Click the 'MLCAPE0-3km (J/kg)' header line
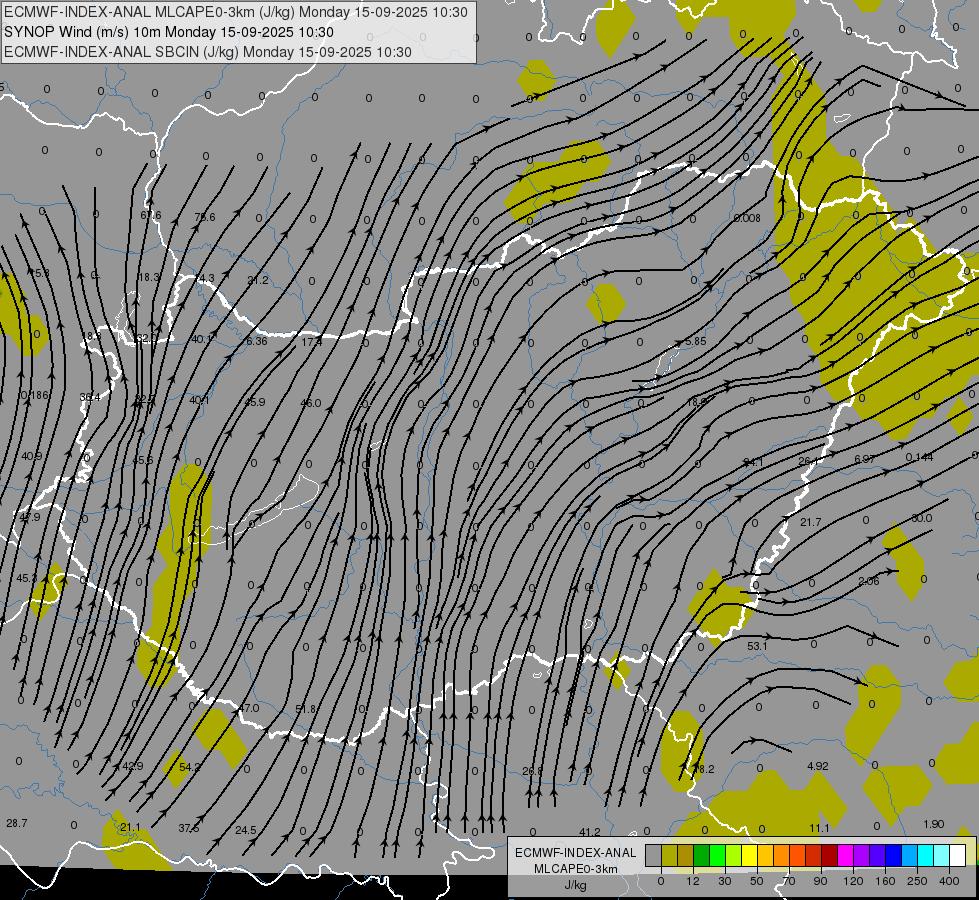 235,12
